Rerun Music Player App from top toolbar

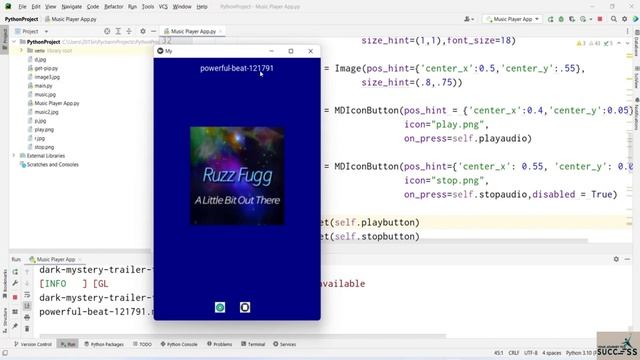(551, 19)
